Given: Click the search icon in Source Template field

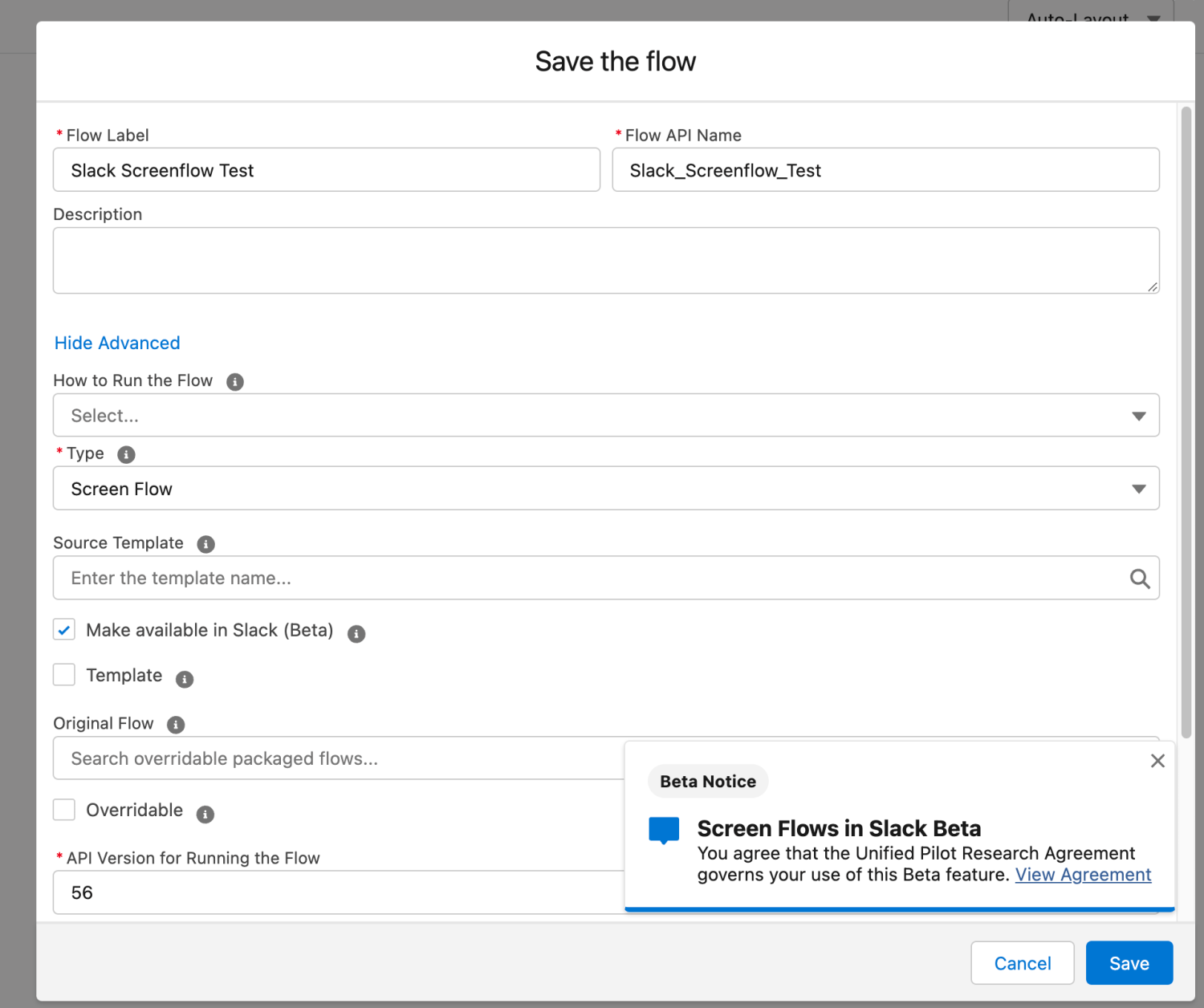Looking at the screenshot, I should [x=1140, y=578].
